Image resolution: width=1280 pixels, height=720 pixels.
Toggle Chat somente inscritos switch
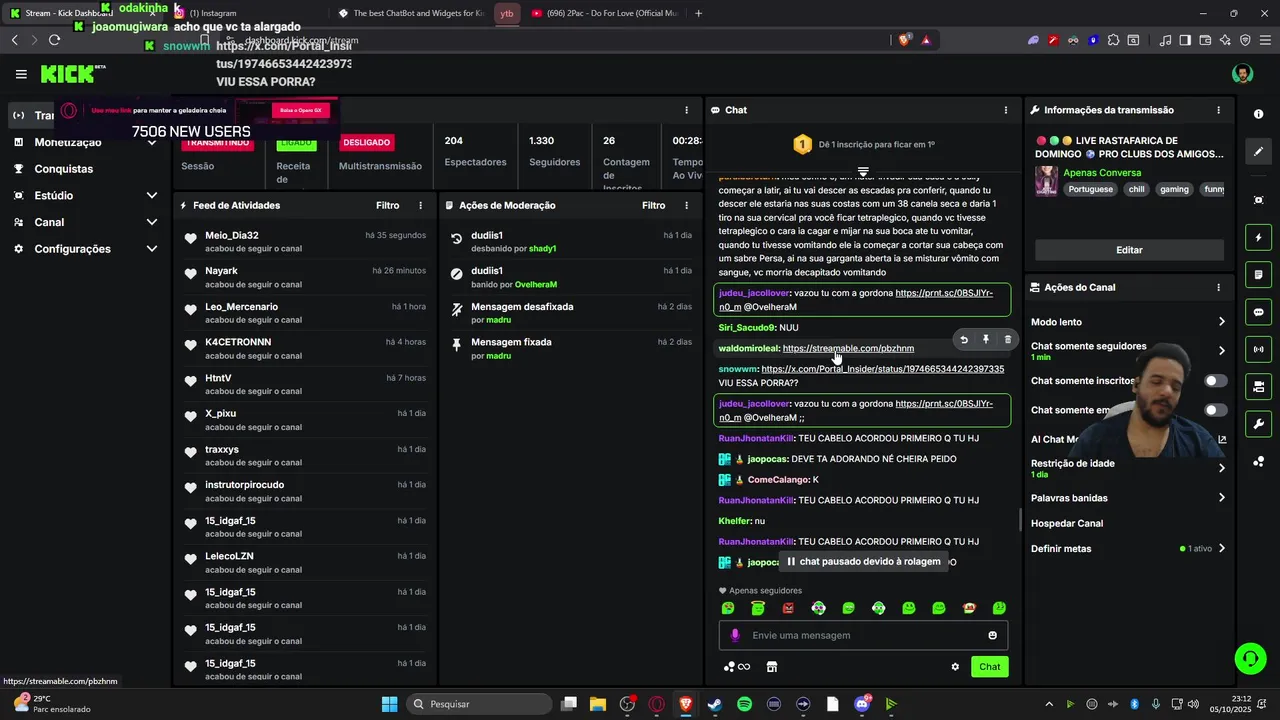click(x=1215, y=381)
